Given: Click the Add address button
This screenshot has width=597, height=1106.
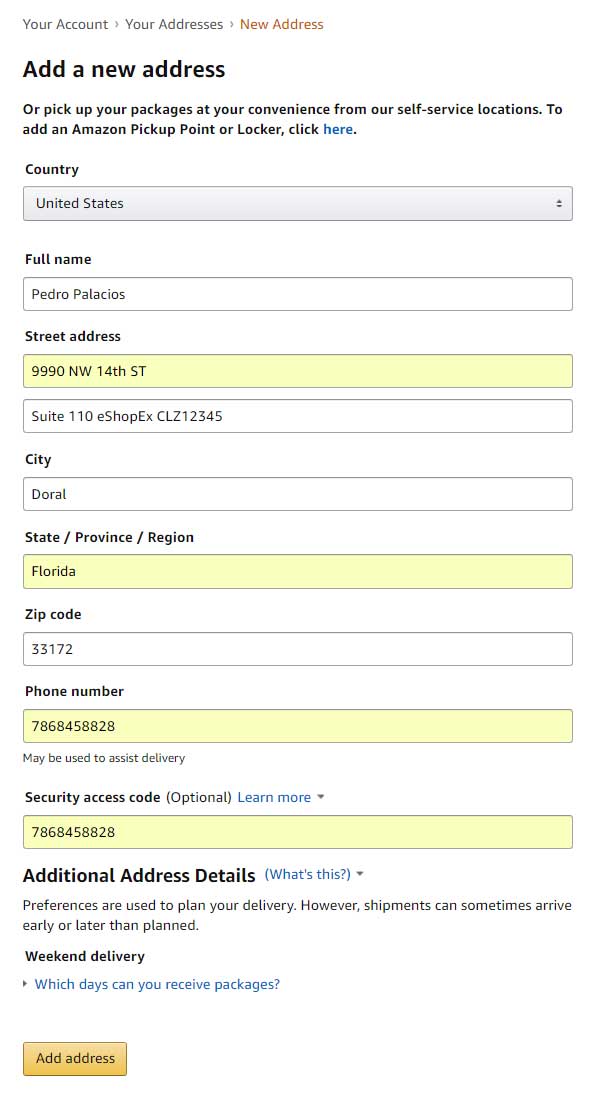Looking at the screenshot, I should pyautogui.click(x=75, y=1058).
